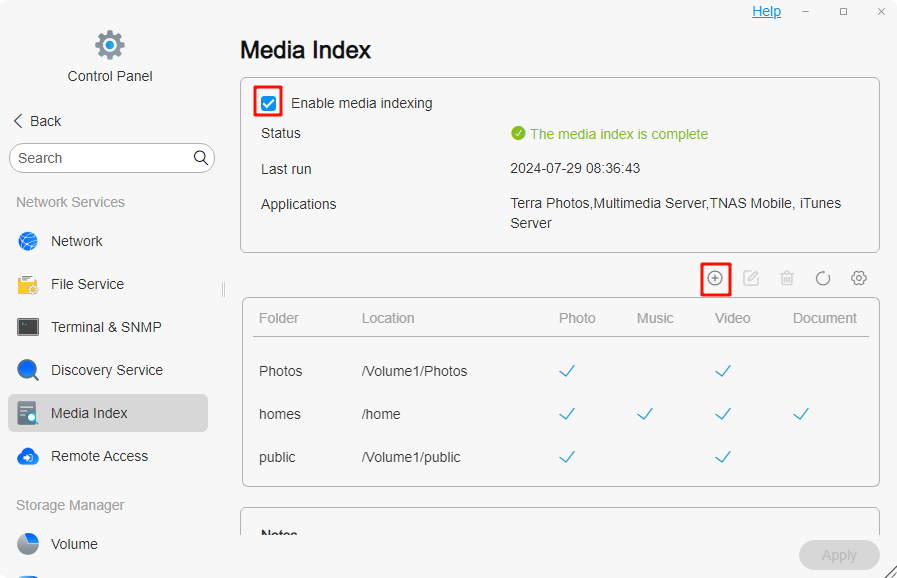Toggle Music checkmark for homes folder
The height and width of the screenshot is (578, 897).
tap(645, 414)
